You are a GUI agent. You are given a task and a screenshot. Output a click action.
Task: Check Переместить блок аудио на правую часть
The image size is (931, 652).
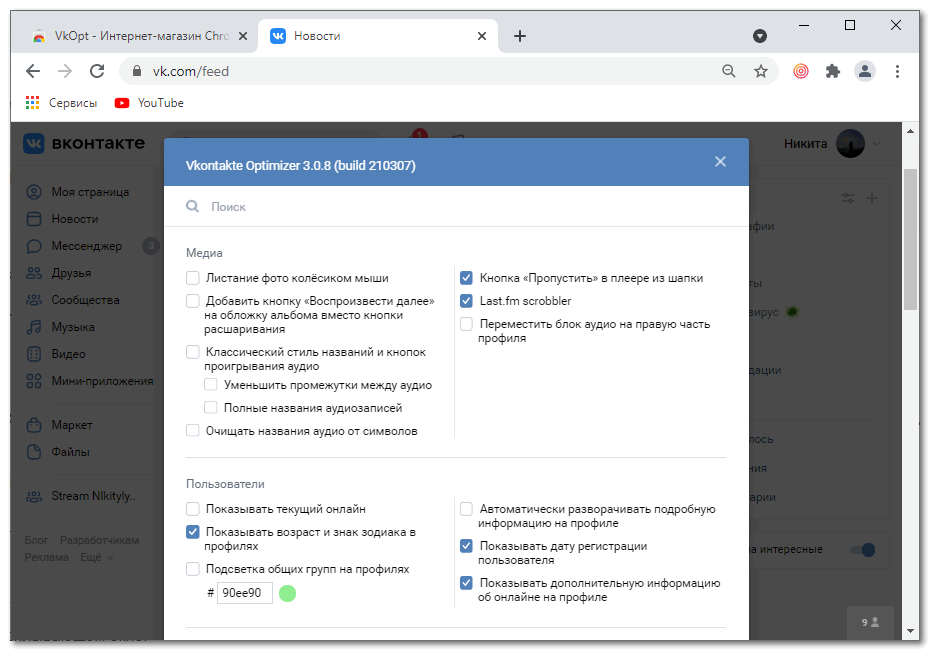(x=466, y=324)
